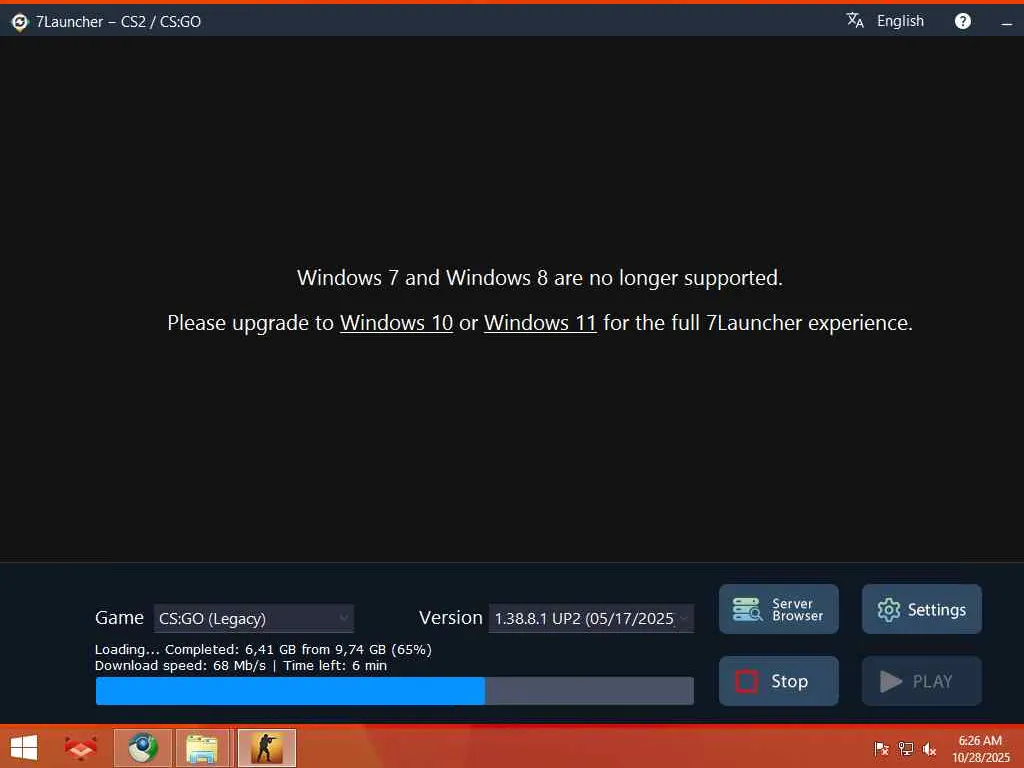The height and width of the screenshot is (768, 1024).
Task: Open File Explorer from taskbar
Action: [x=202, y=748]
